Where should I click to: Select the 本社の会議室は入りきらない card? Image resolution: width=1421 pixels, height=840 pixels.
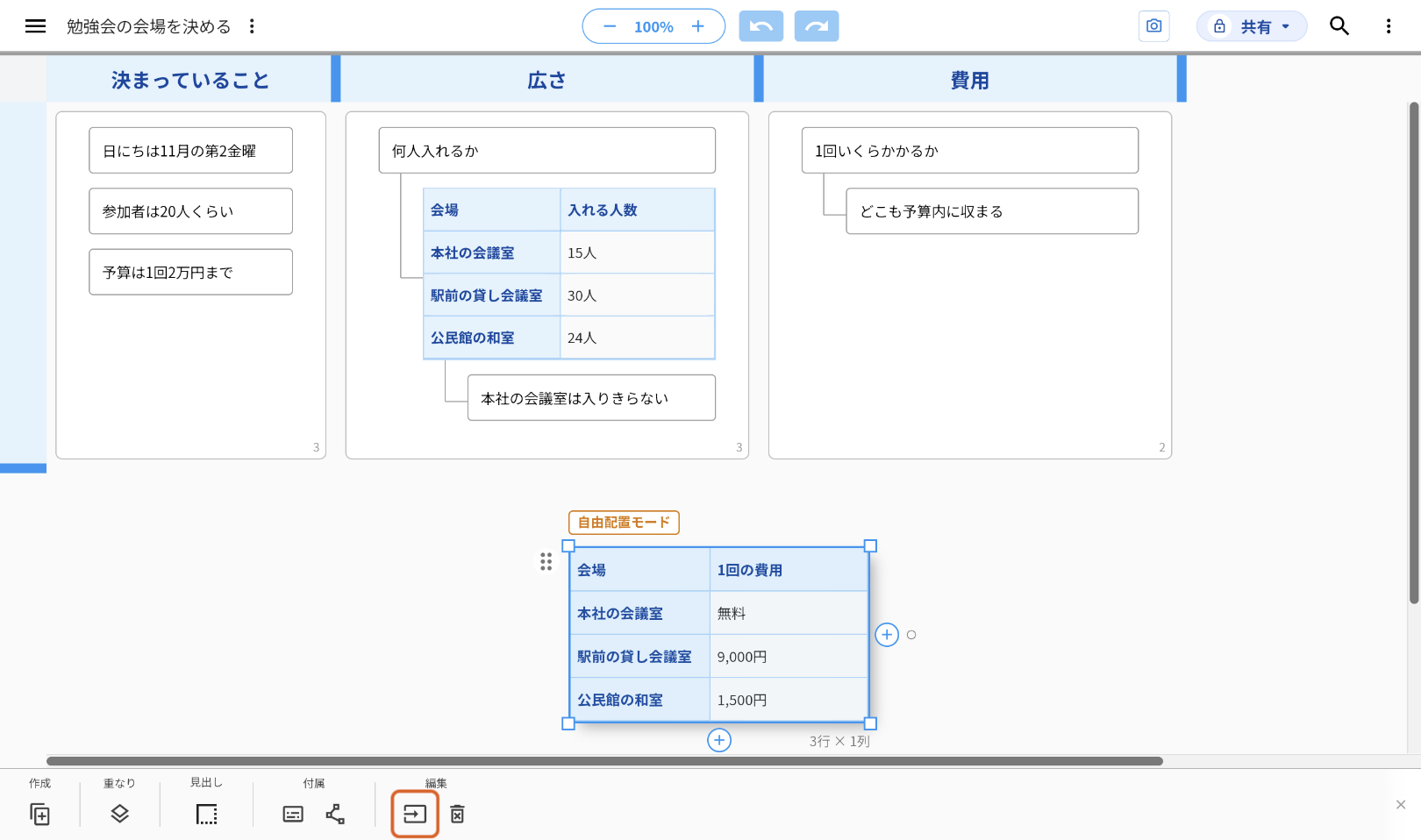click(x=591, y=398)
